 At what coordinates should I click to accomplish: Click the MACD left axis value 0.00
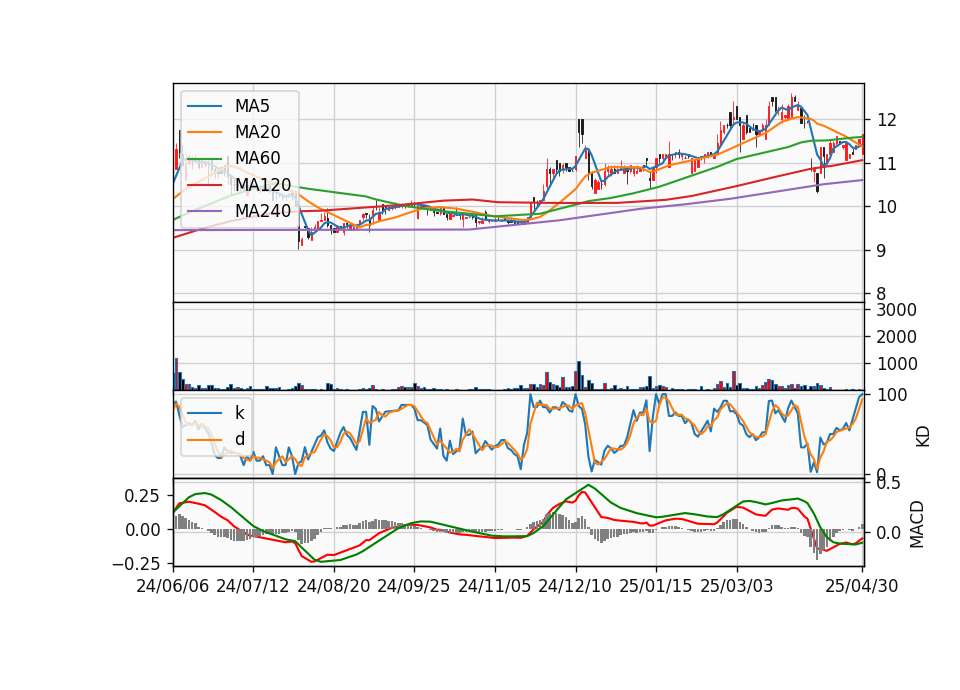(x=143, y=530)
